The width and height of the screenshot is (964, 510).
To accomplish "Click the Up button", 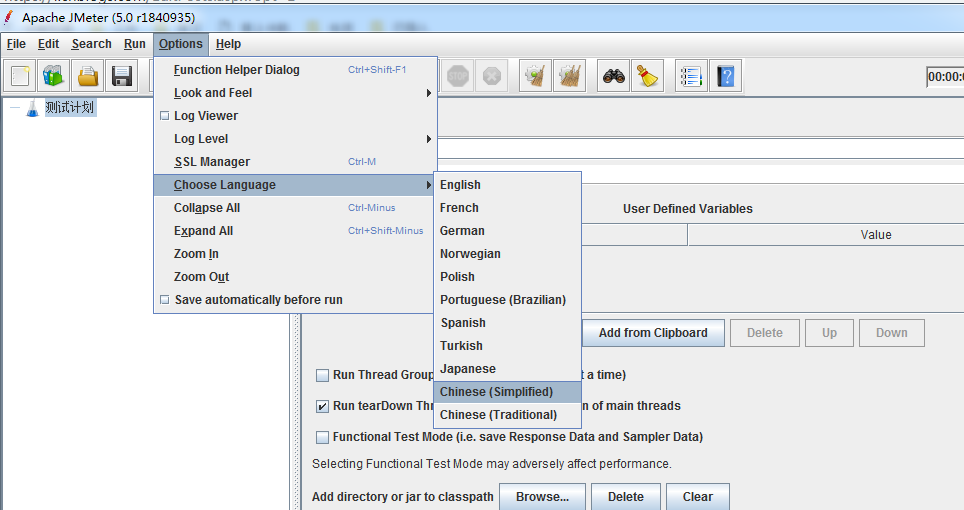I will pos(829,333).
